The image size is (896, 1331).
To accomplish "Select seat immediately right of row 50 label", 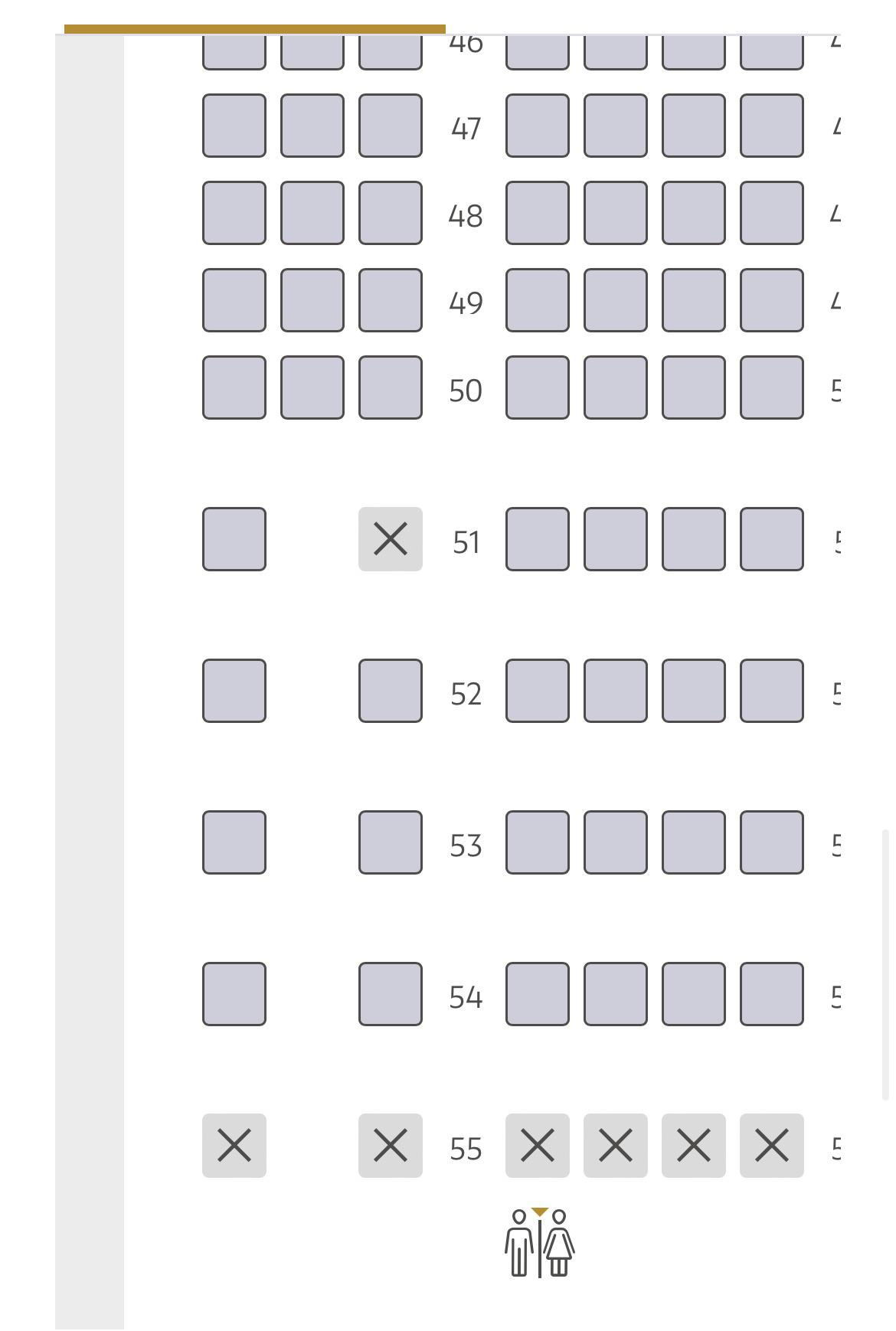I will tap(537, 388).
